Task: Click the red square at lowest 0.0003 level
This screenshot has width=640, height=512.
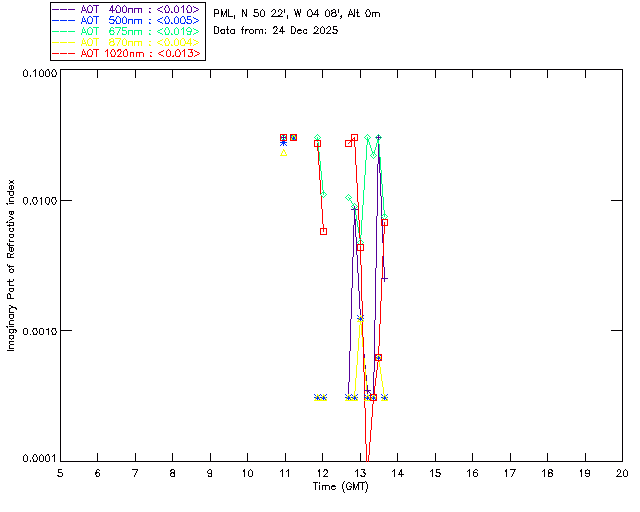Action: coord(373,398)
